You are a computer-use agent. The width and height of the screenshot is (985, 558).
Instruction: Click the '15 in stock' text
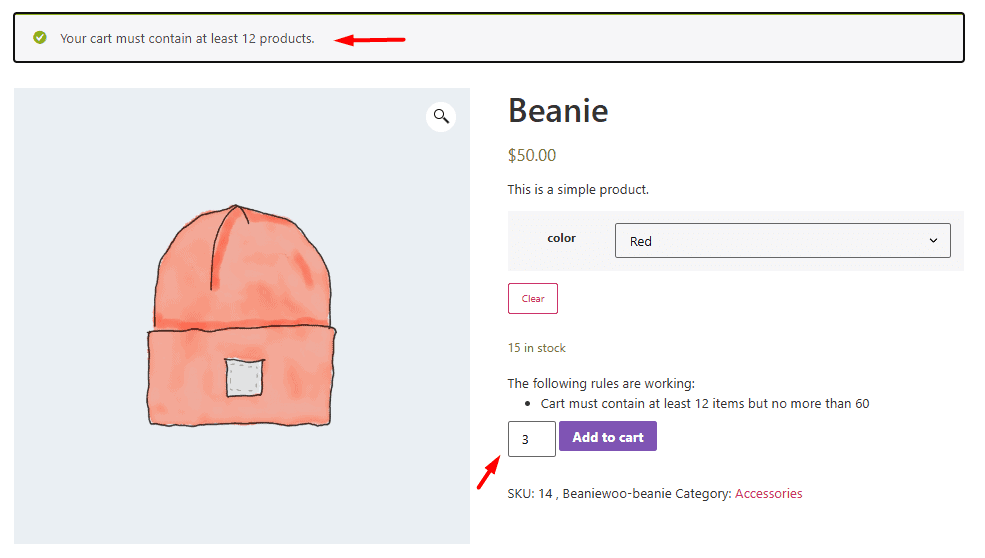pos(537,348)
